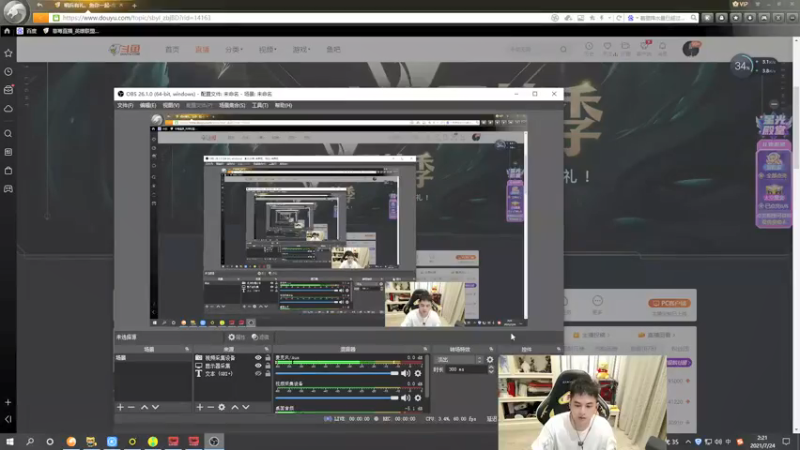800x450 pixels.
Task: Click the favorites star in browser sidebar
Action: point(8,53)
